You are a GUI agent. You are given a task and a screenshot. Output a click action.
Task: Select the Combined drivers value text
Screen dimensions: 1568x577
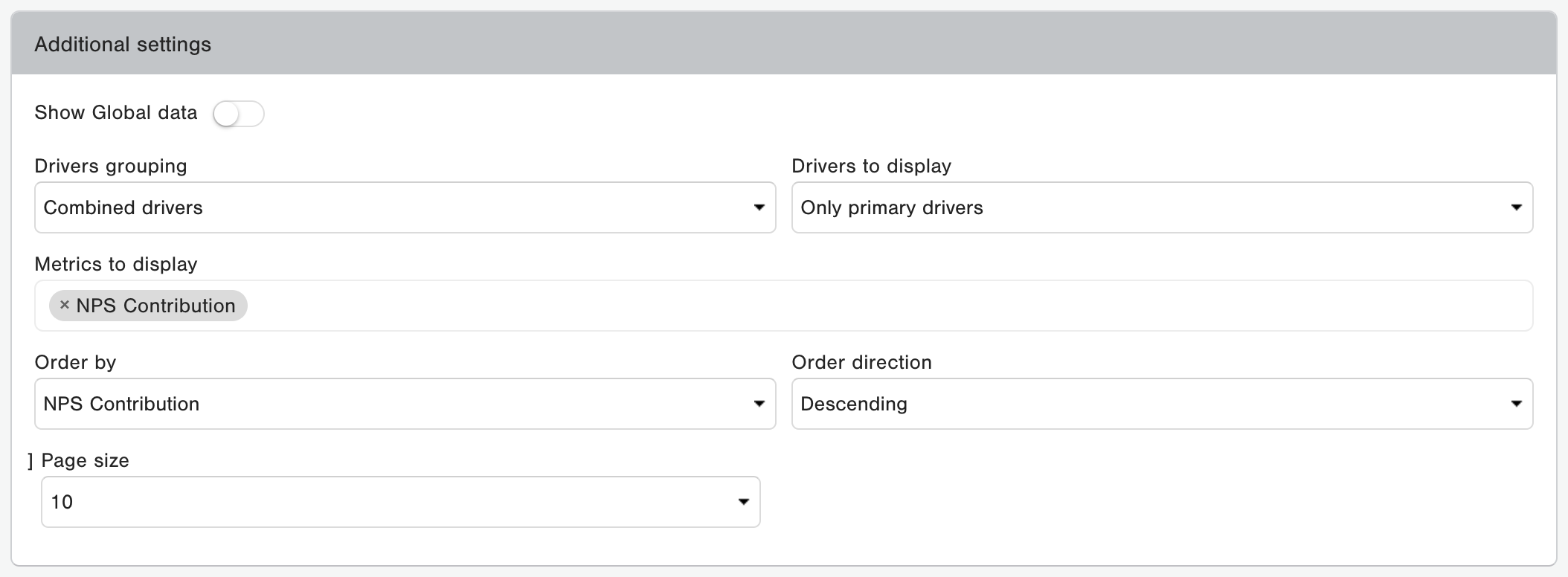(123, 207)
